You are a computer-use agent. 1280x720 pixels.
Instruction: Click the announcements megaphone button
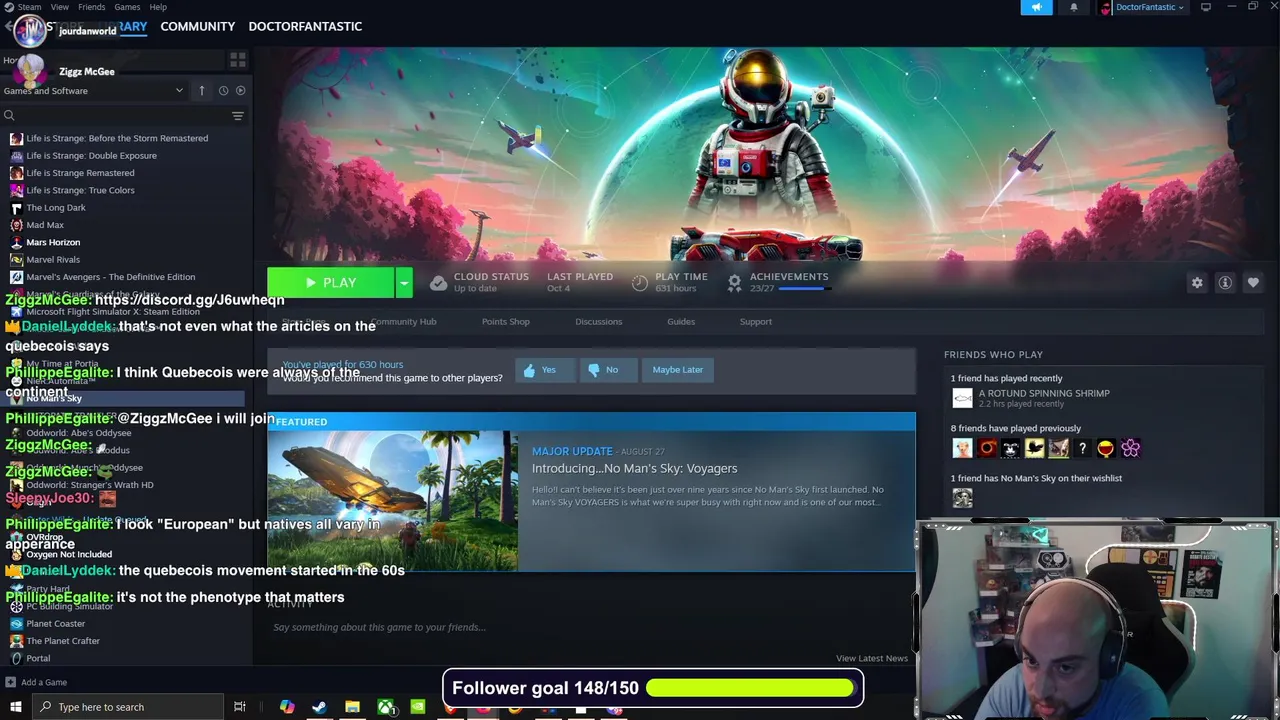(x=1036, y=7)
